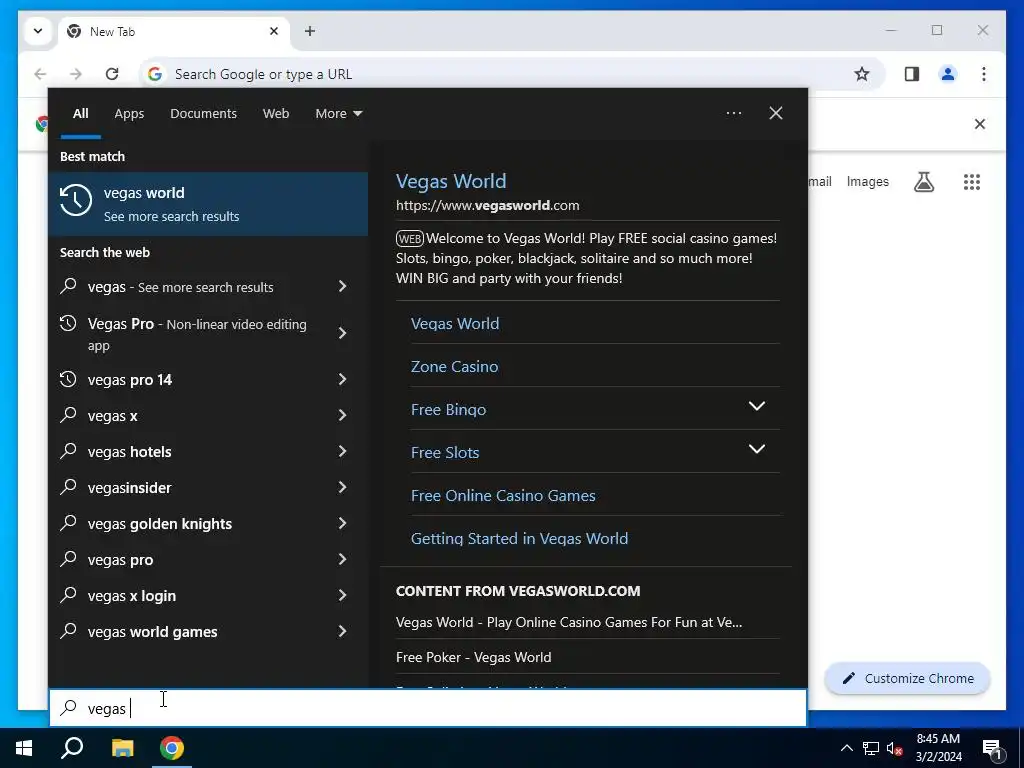Image resolution: width=1024 pixels, height=768 pixels.
Task: Open the Google apps grid
Action: click(972, 182)
